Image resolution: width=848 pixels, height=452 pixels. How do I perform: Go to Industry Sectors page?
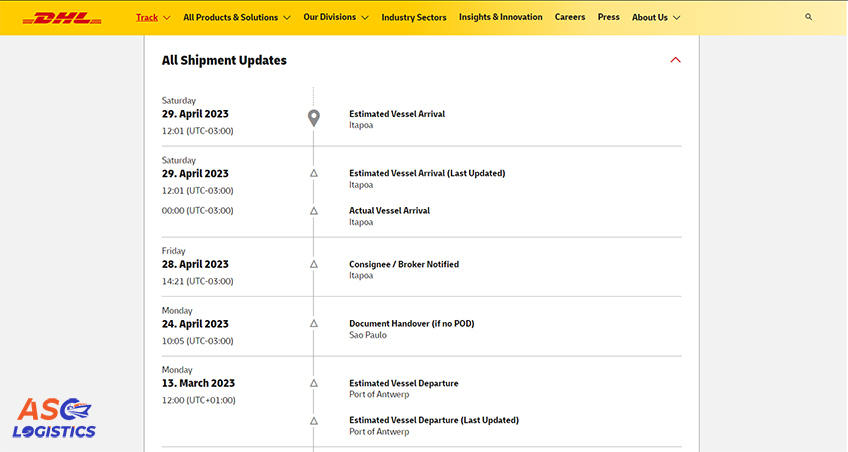[414, 17]
